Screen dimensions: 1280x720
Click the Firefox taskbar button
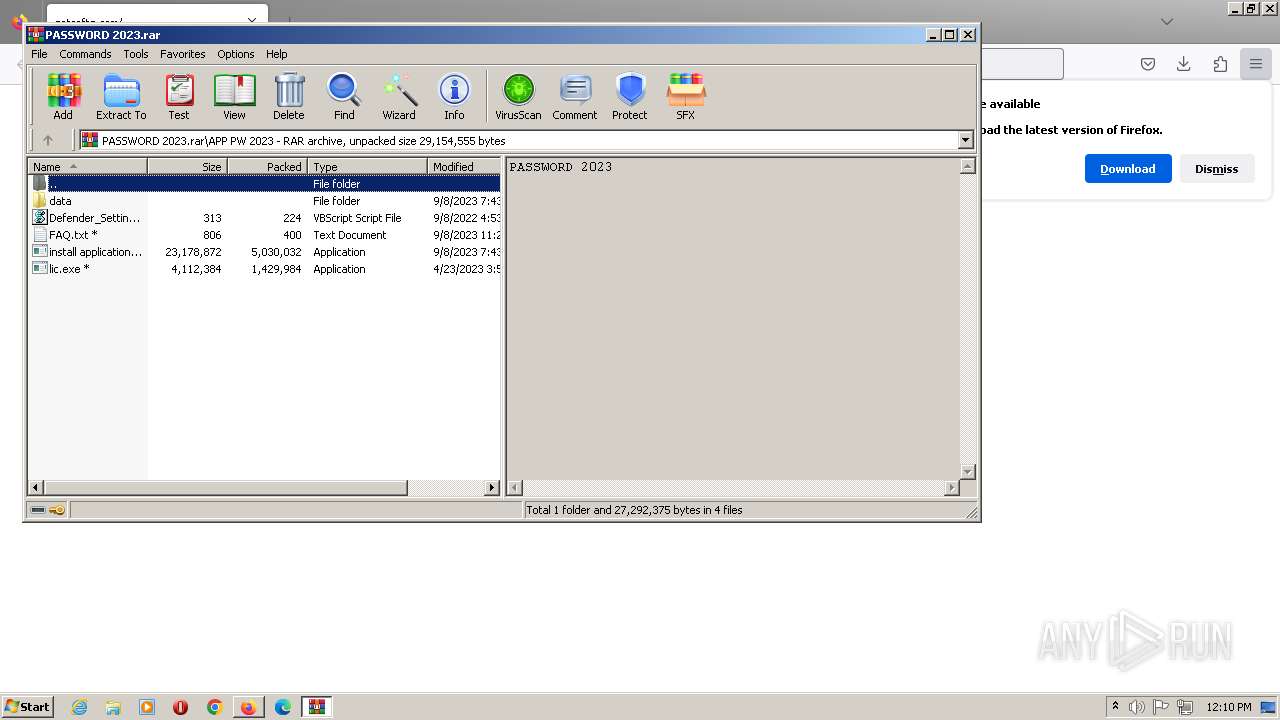tap(248, 707)
